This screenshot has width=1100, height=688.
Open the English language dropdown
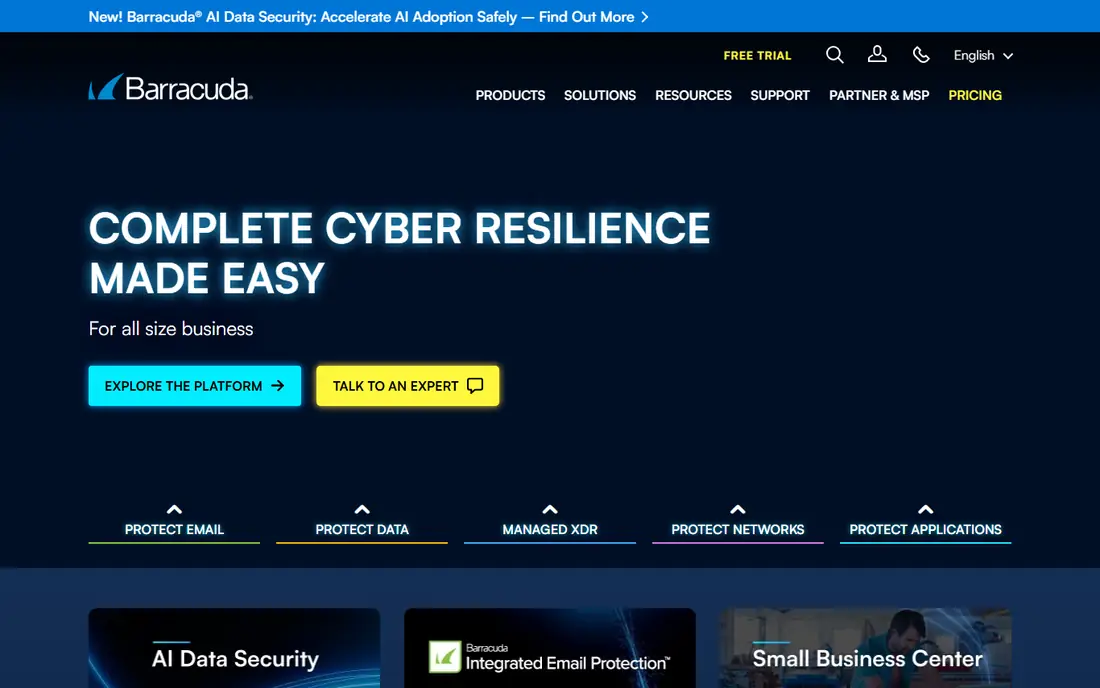pyautogui.click(x=983, y=55)
